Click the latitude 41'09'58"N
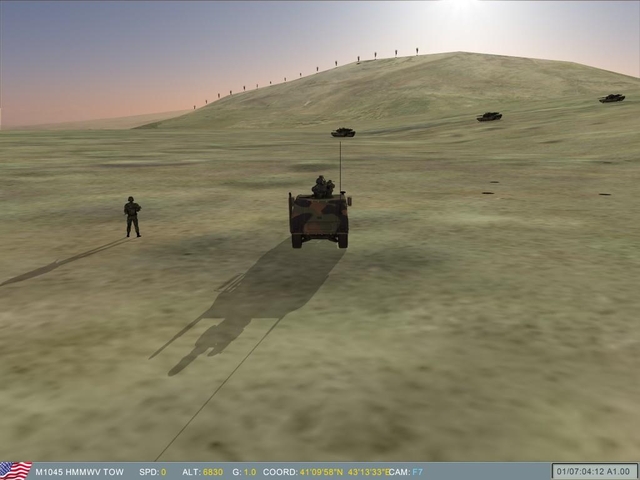Viewport: 640px width, 480px height. (x=321, y=472)
